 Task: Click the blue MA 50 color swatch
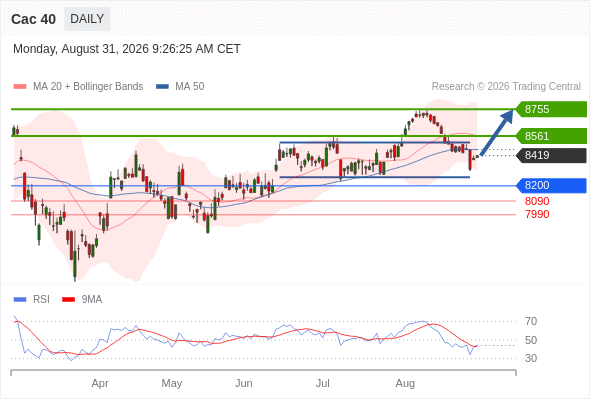click(x=162, y=87)
